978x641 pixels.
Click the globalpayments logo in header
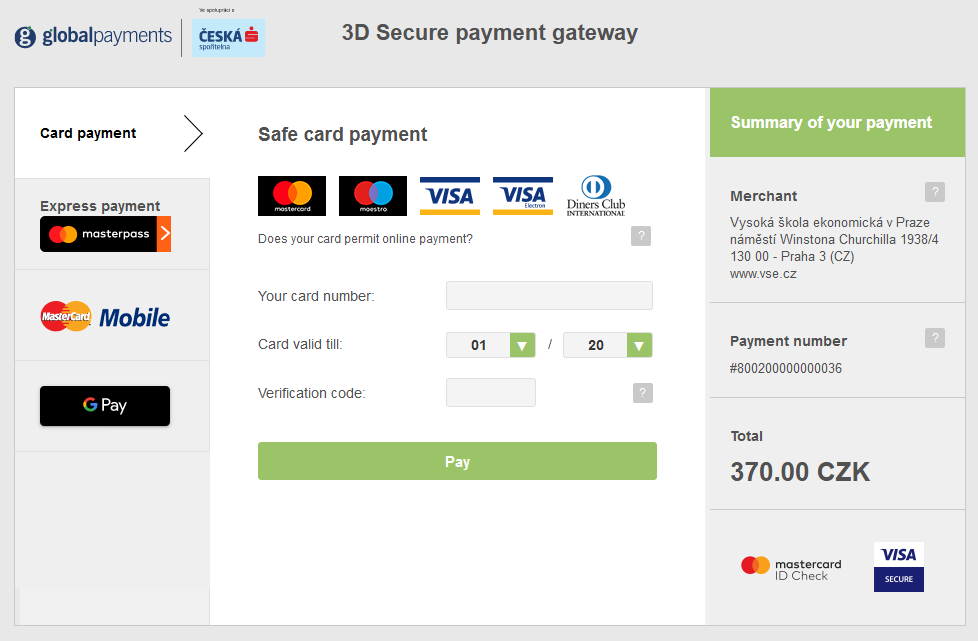coord(93,36)
